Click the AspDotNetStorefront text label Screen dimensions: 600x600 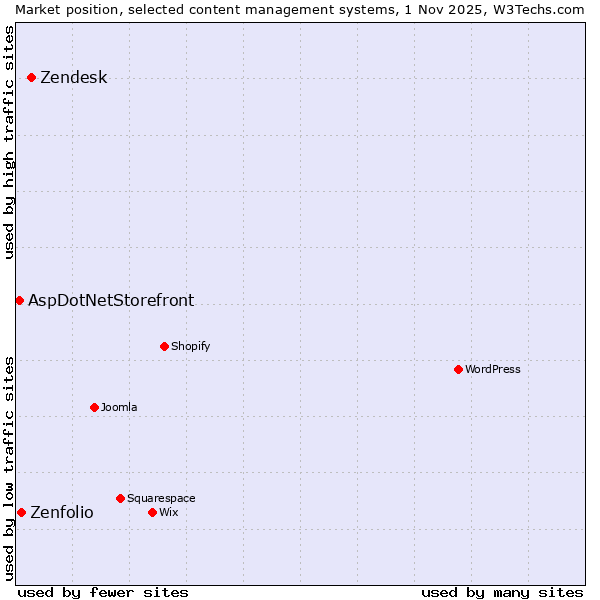(111, 300)
